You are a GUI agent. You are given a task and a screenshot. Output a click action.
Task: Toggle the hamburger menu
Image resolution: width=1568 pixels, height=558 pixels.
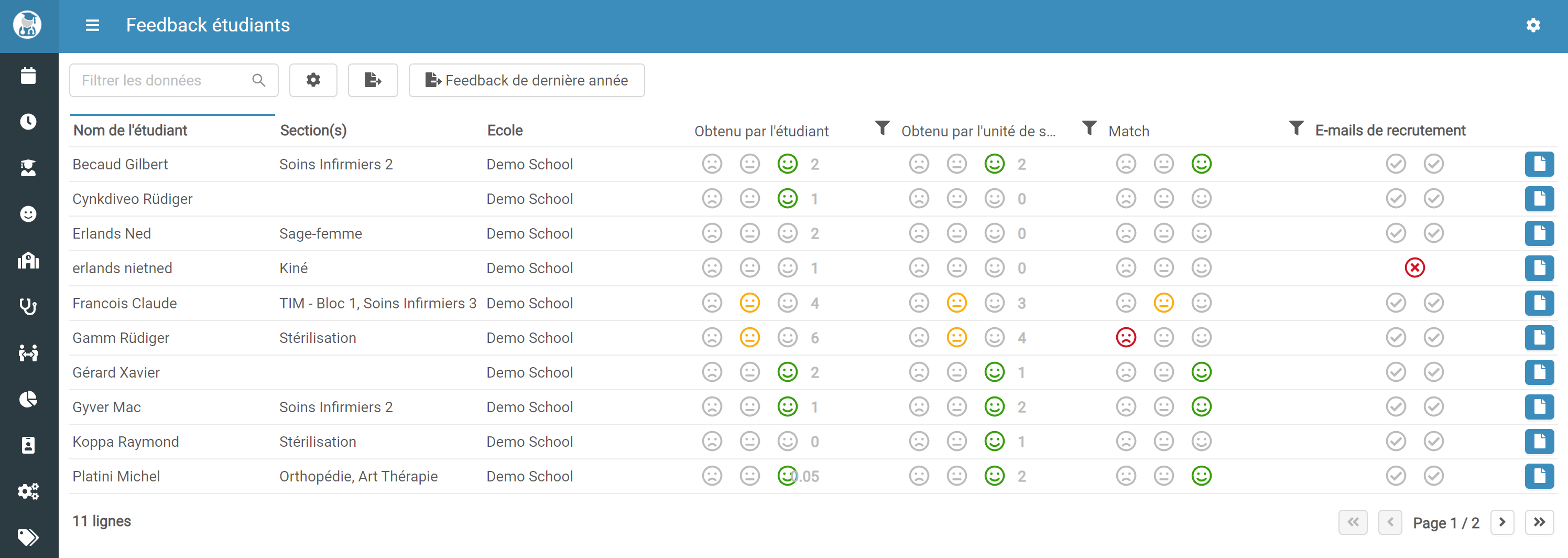92,25
